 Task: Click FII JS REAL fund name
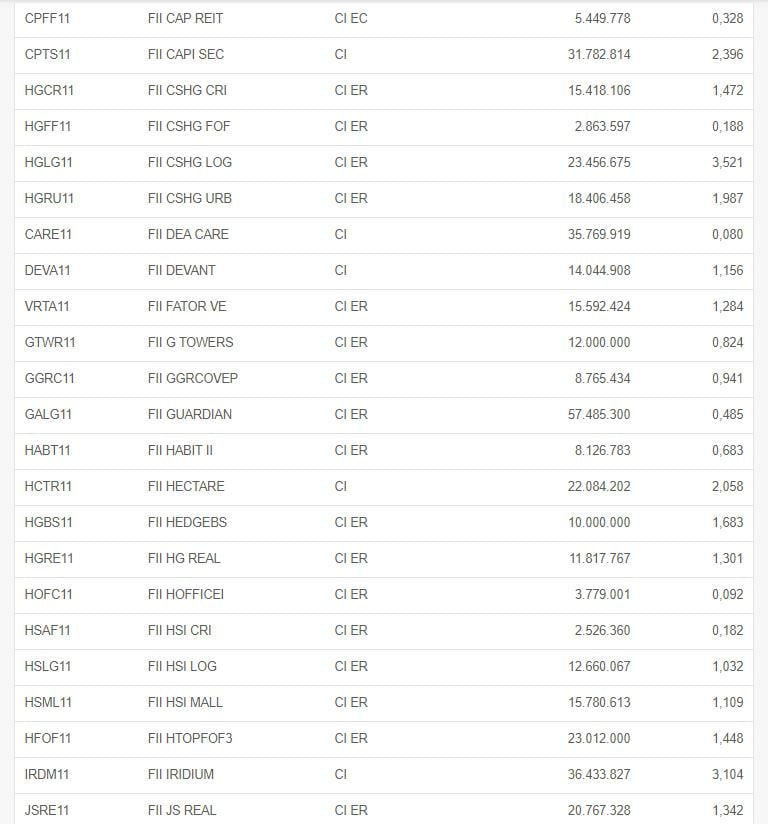182,810
